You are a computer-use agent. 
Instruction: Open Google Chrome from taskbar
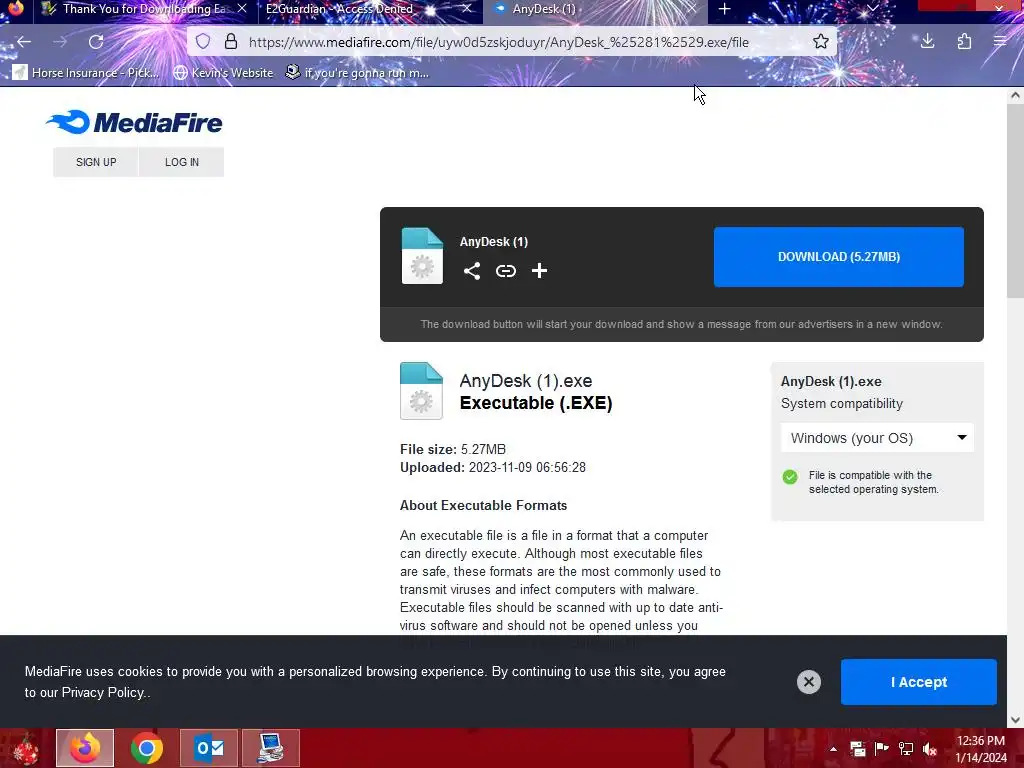[x=147, y=748]
